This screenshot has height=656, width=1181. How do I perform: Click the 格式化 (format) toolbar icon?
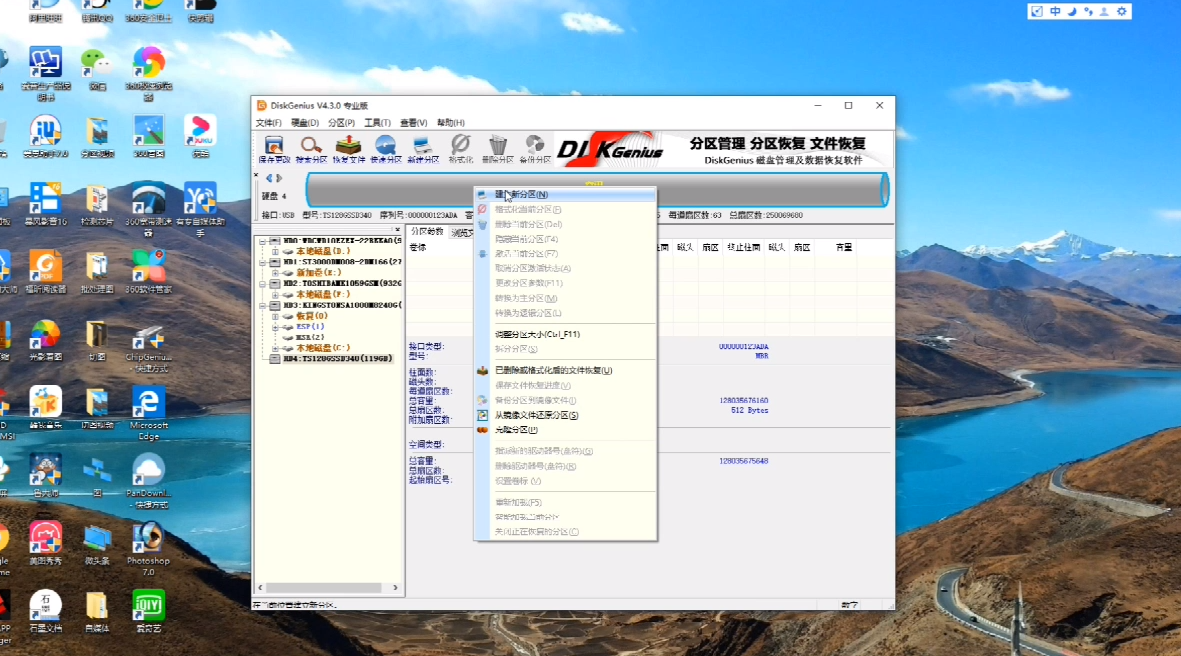pyautogui.click(x=460, y=149)
